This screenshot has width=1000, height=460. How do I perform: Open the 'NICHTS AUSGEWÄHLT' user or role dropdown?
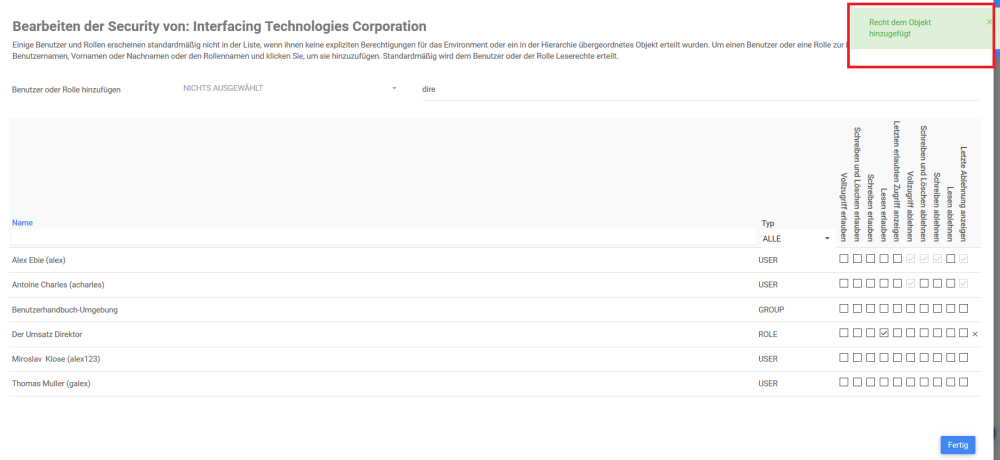pyautogui.click(x=290, y=88)
